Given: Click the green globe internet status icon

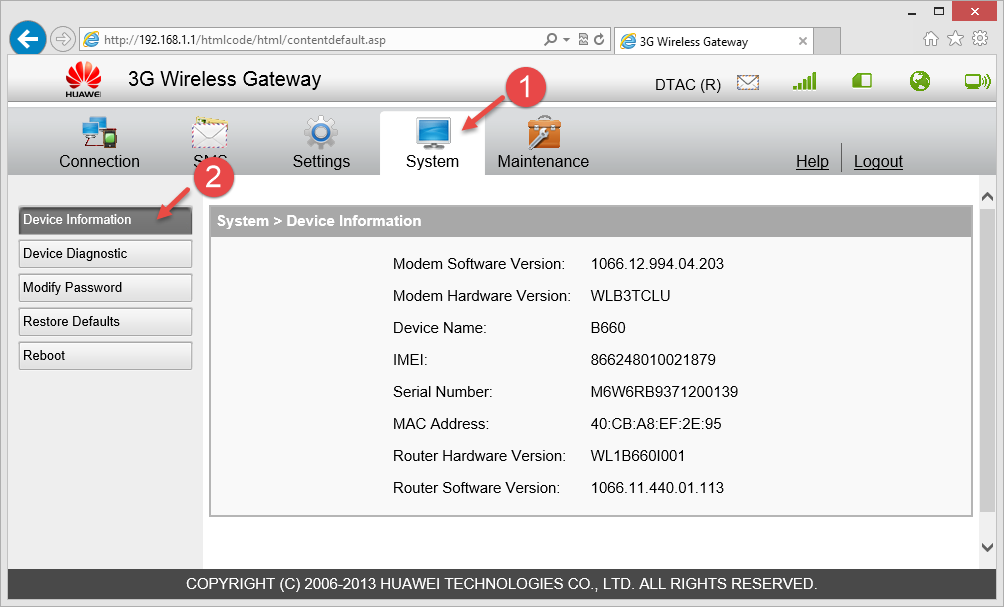Looking at the screenshot, I should click(x=920, y=81).
